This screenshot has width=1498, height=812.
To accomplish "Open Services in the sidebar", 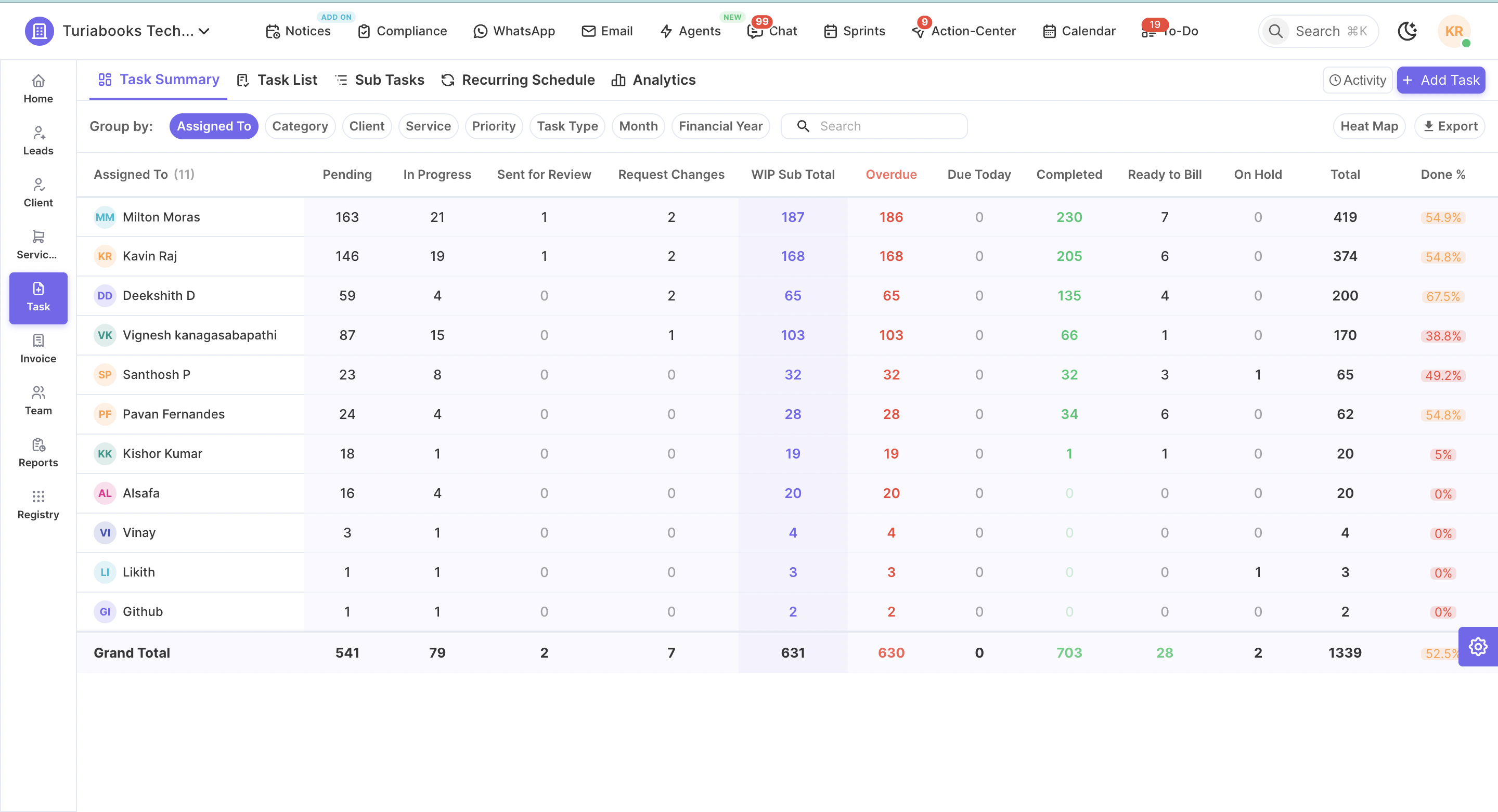I will coord(38,245).
